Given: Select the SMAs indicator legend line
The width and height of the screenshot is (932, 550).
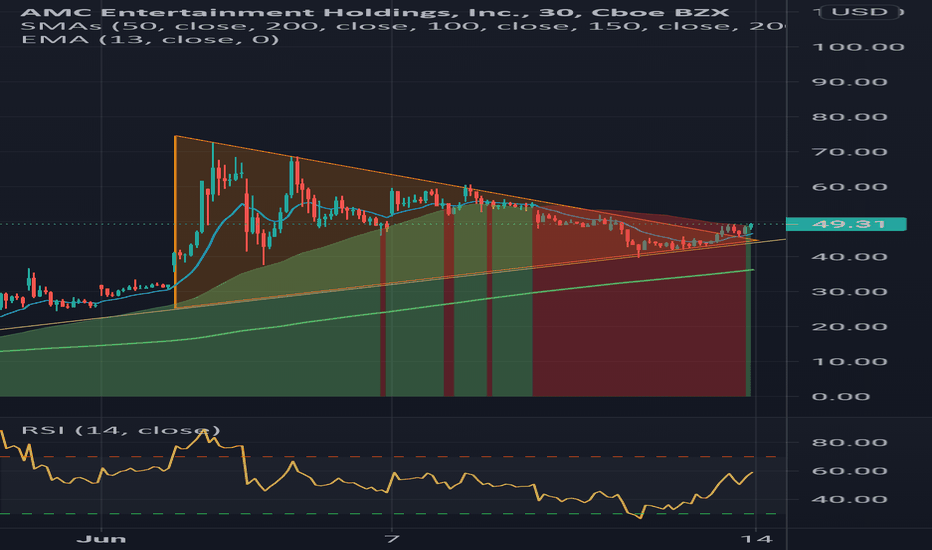Looking at the screenshot, I should point(402,26).
